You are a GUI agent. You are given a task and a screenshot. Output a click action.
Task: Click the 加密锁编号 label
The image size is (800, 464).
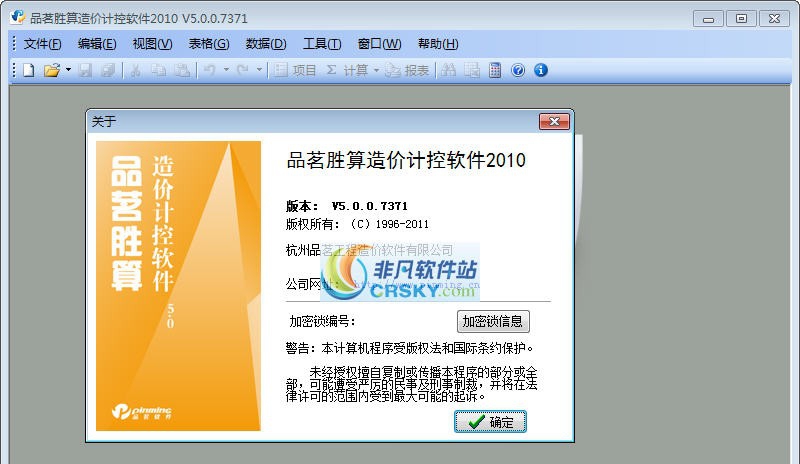coord(322,321)
